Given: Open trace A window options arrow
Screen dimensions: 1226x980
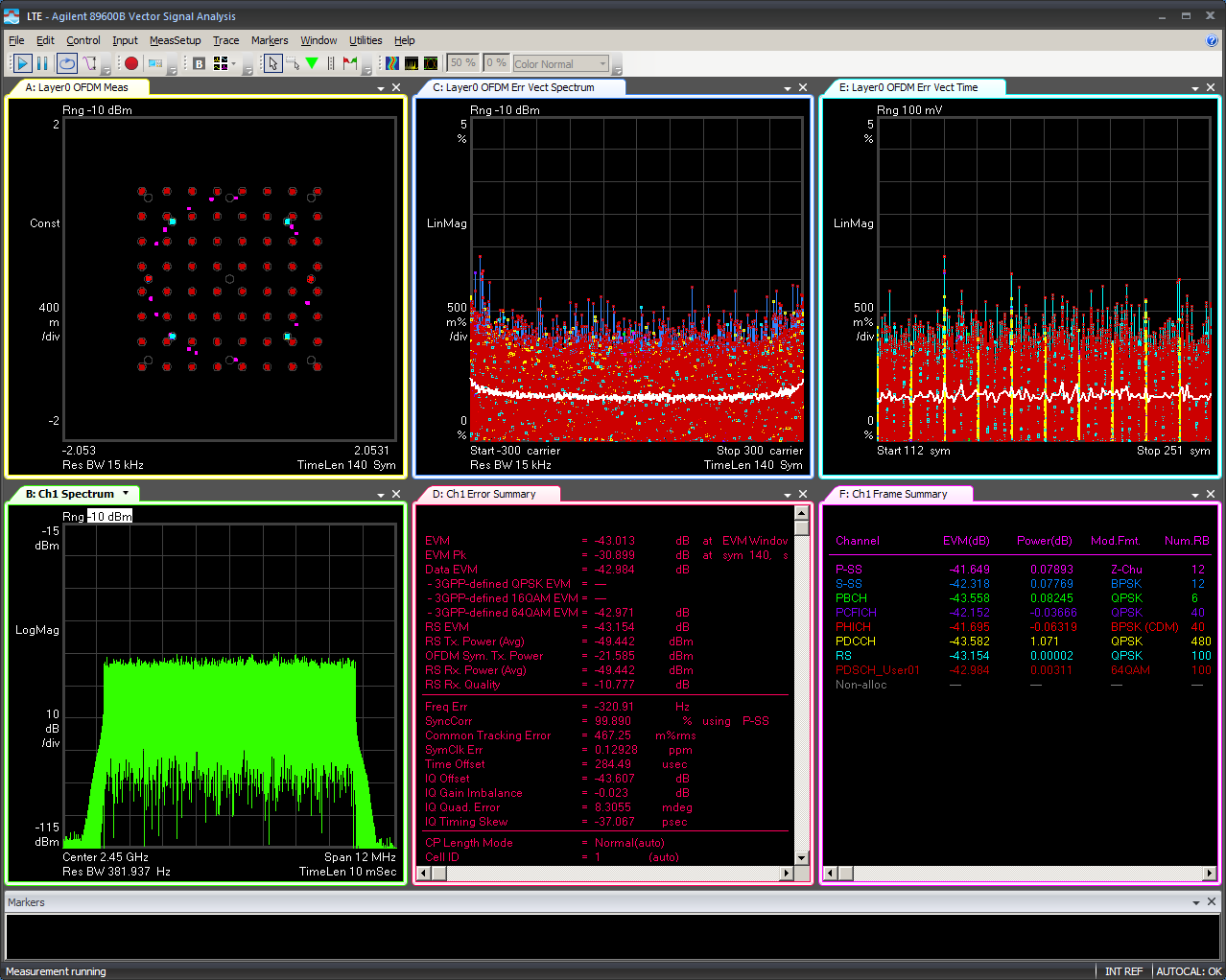Looking at the screenshot, I should tap(381, 88).
